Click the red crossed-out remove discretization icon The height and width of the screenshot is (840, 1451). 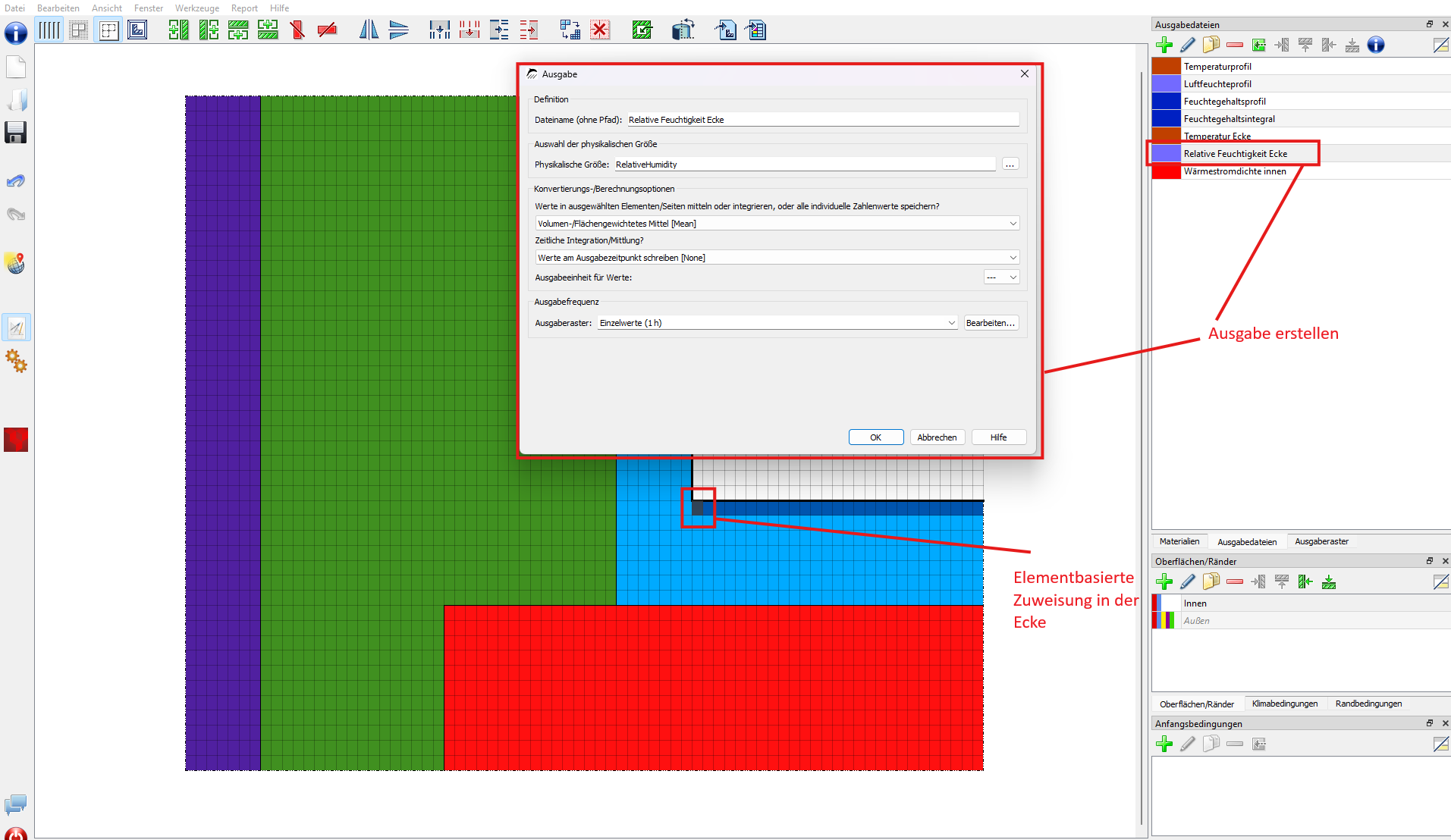pyautogui.click(x=600, y=30)
